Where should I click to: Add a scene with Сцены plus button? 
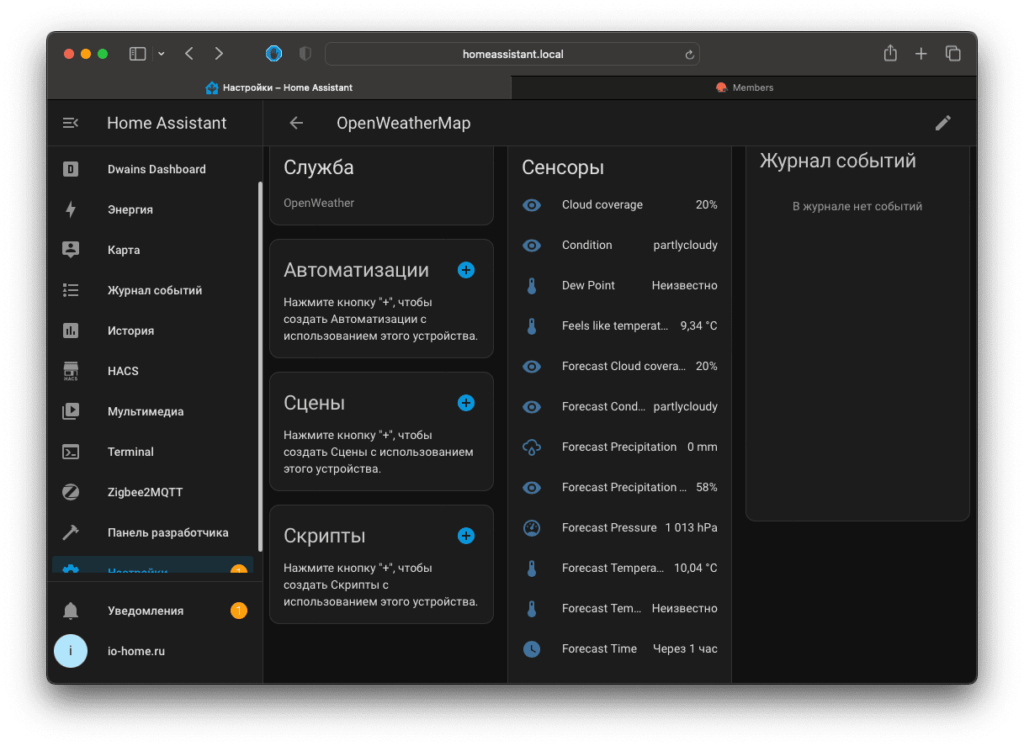[x=466, y=403]
